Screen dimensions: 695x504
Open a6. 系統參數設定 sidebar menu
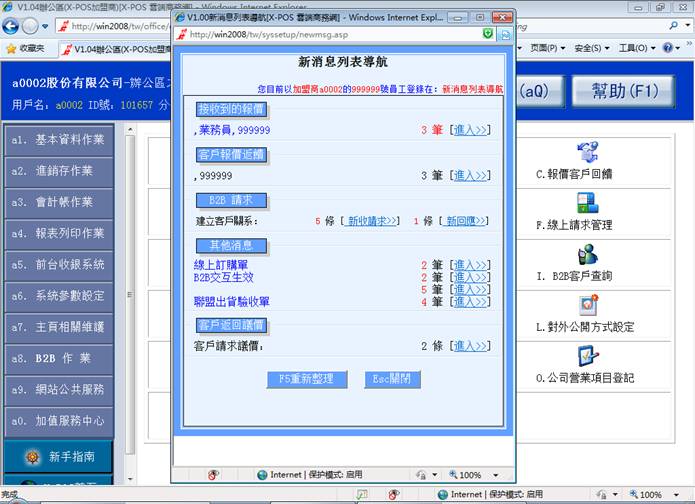click(57, 296)
